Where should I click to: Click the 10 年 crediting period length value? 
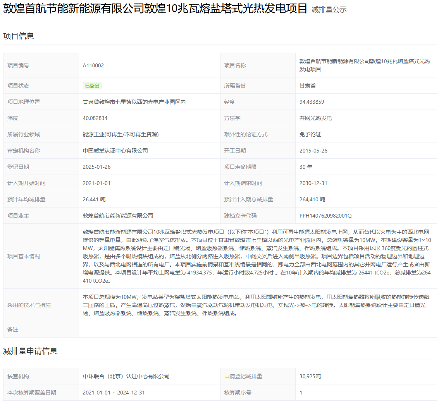tap(305, 167)
